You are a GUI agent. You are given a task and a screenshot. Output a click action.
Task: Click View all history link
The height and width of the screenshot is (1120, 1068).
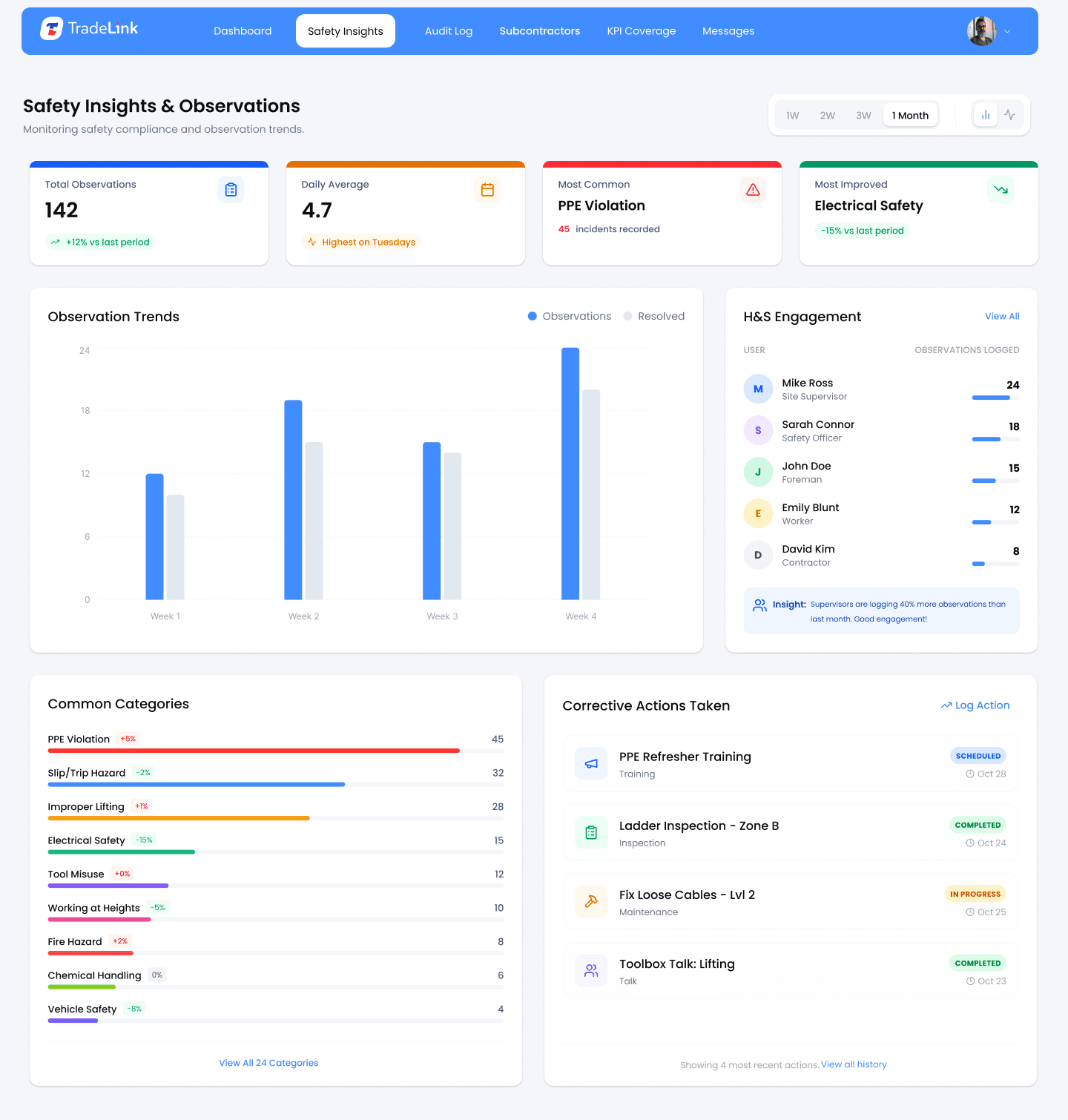tap(854, 1064)
